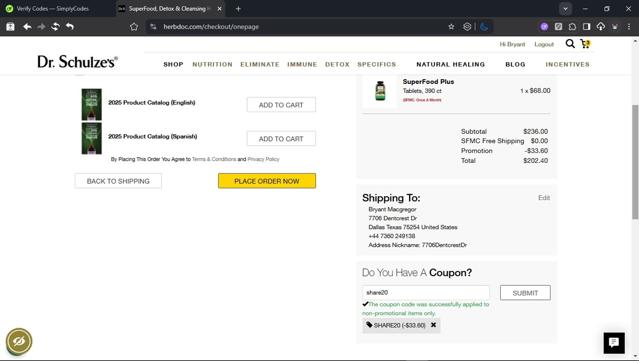Bookmark this page with the star icon

click(451, 26)
